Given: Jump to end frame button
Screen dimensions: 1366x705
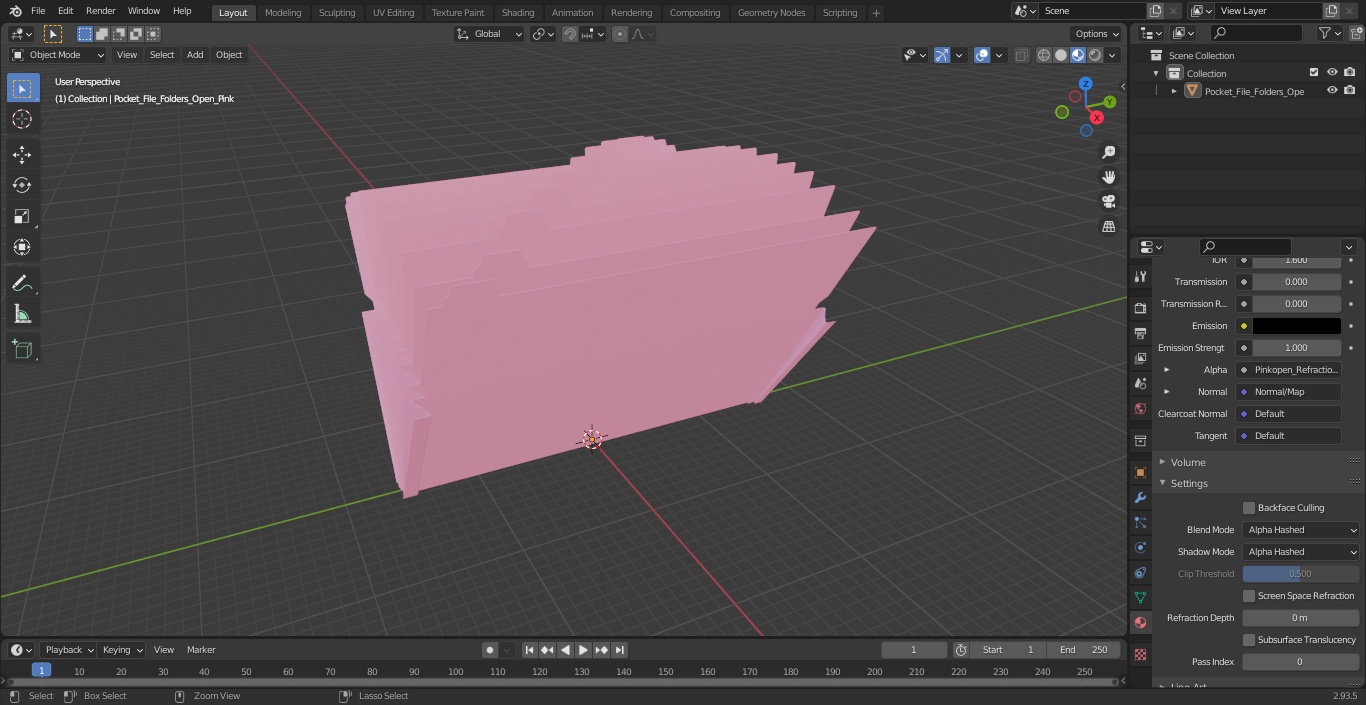Looking at the screenshot, I should tap(619, 650).
